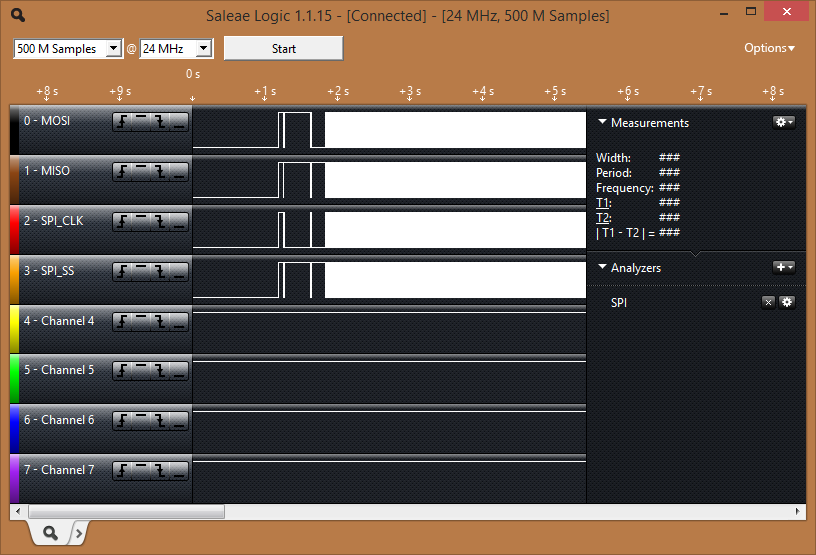Remove the SPI analyzer with its X icon
This screenshot has width=816, height=555.
pos(769,302)
